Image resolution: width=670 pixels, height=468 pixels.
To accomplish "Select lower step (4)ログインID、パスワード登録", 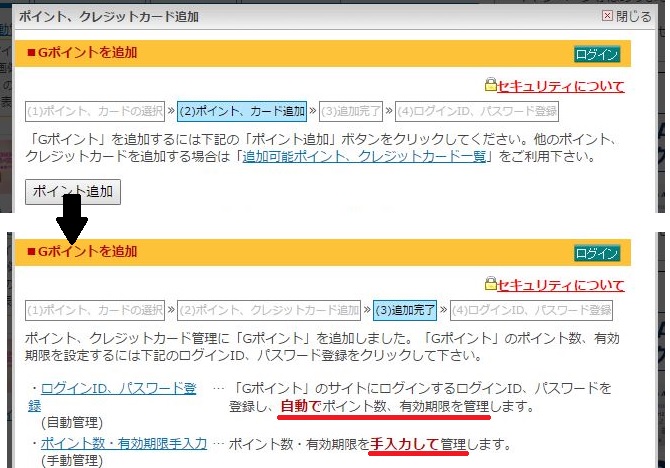I will pyautogui.click(x=532, y=310).
